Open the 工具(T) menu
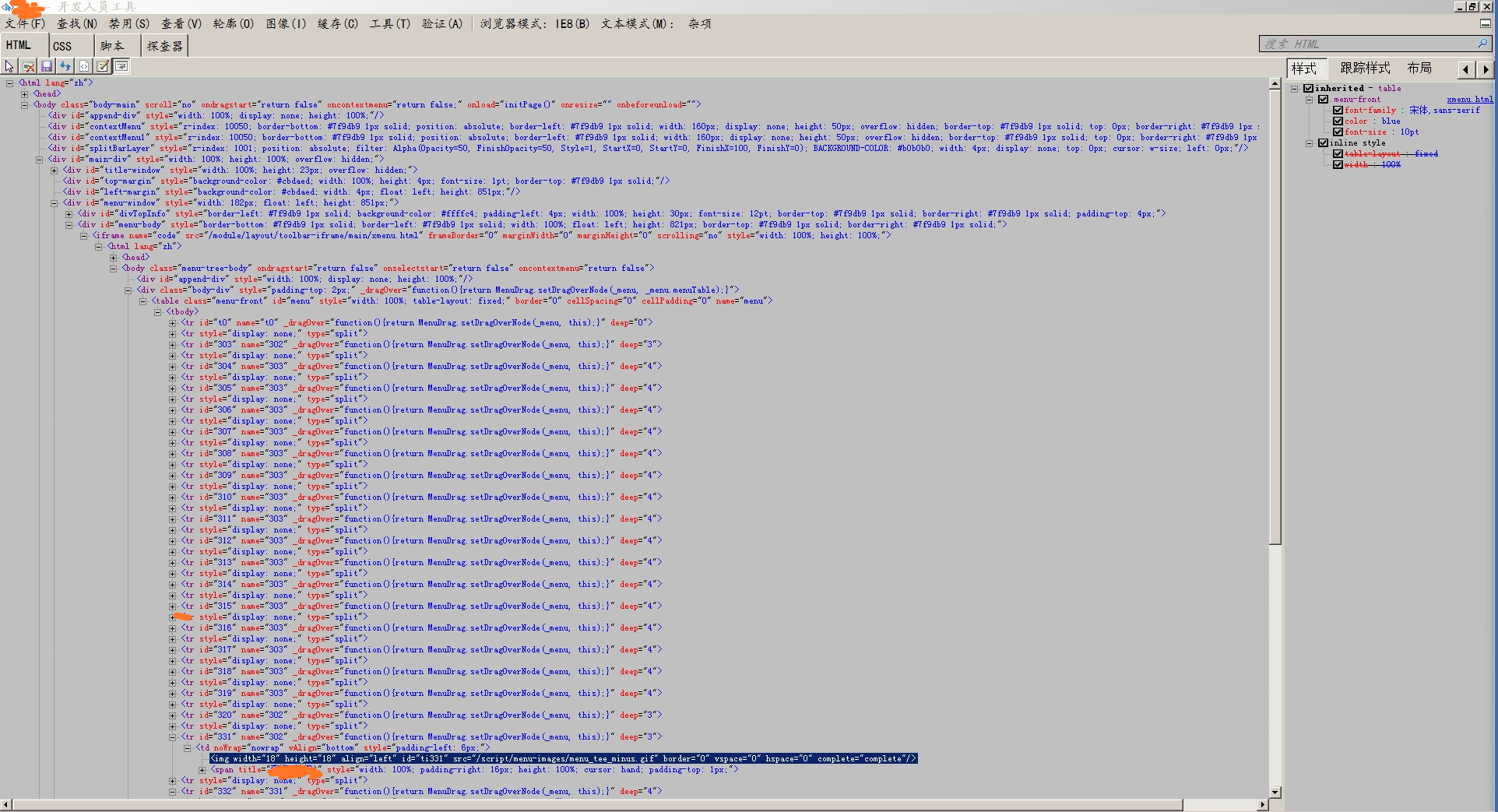Screen dimensions: 1498x812 coord(390,24)
